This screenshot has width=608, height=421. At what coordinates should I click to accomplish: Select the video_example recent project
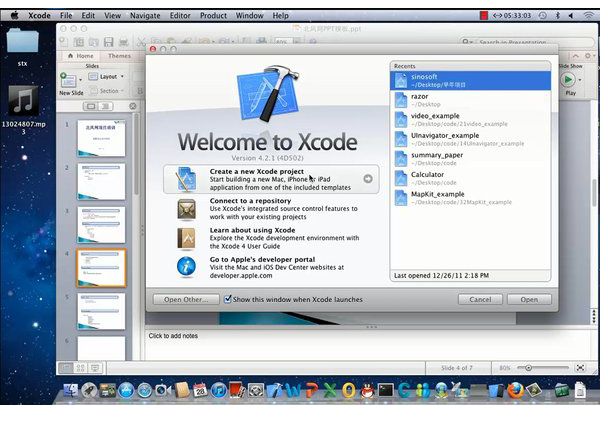[x=470, y=119]
